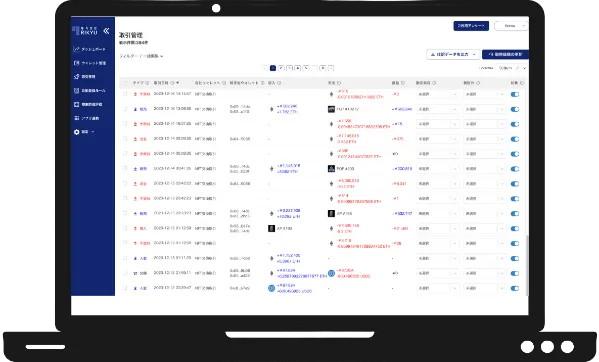Click the 交換 swap type icon
The height and width of the screenshot is (362, 599).
(x=135, y=273)
